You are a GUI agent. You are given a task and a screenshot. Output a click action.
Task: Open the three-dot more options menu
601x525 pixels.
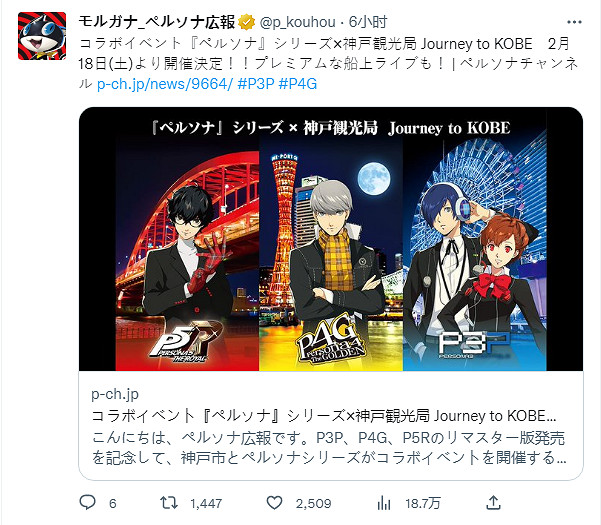(574, 22)
